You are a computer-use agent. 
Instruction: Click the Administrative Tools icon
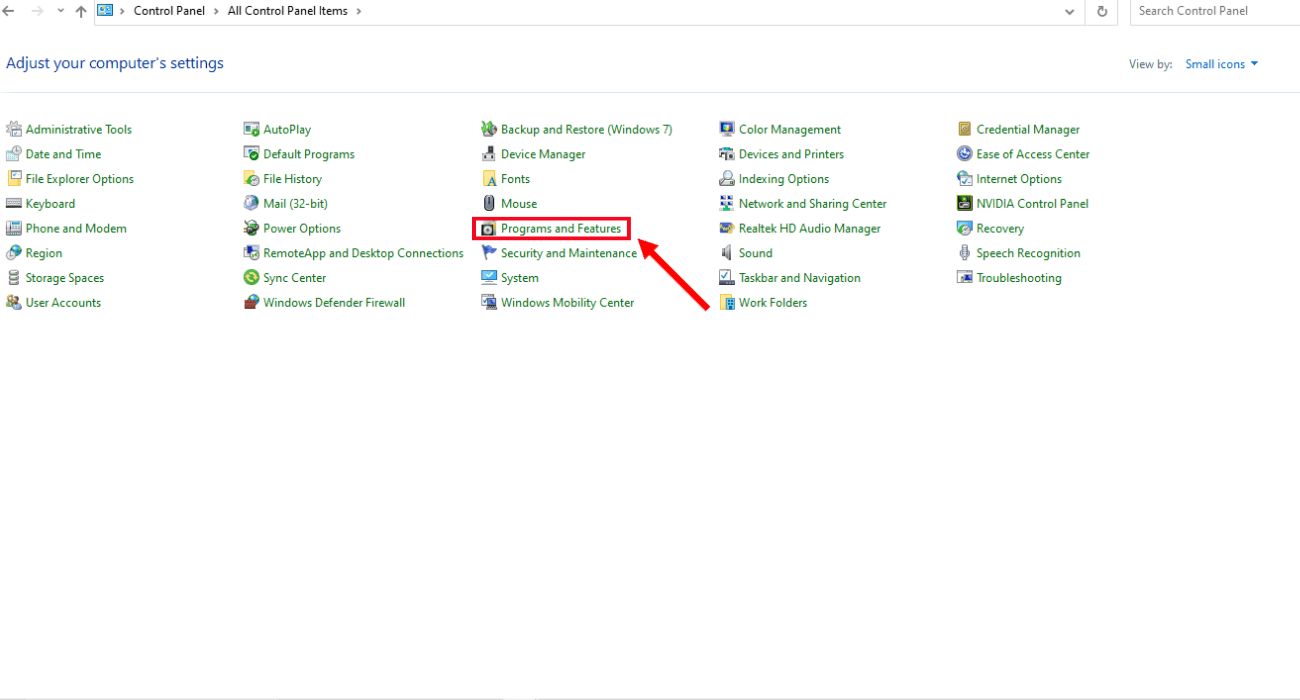pyautogui.click(x=14, y=129)
